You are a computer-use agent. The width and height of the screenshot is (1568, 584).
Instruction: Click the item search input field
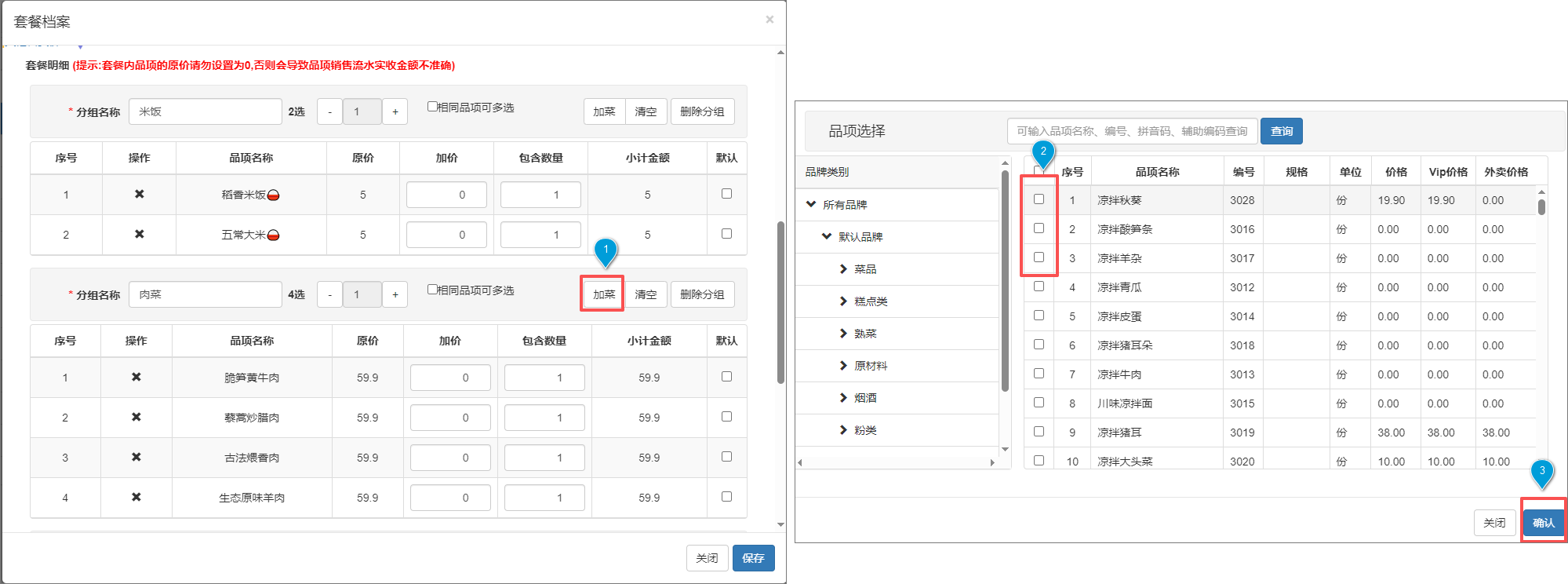point(1131,131)
